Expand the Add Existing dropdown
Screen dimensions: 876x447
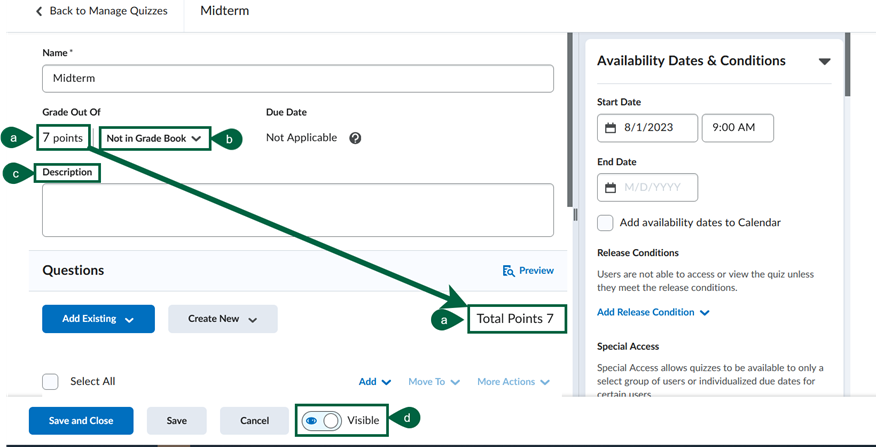tap(98, 319)
